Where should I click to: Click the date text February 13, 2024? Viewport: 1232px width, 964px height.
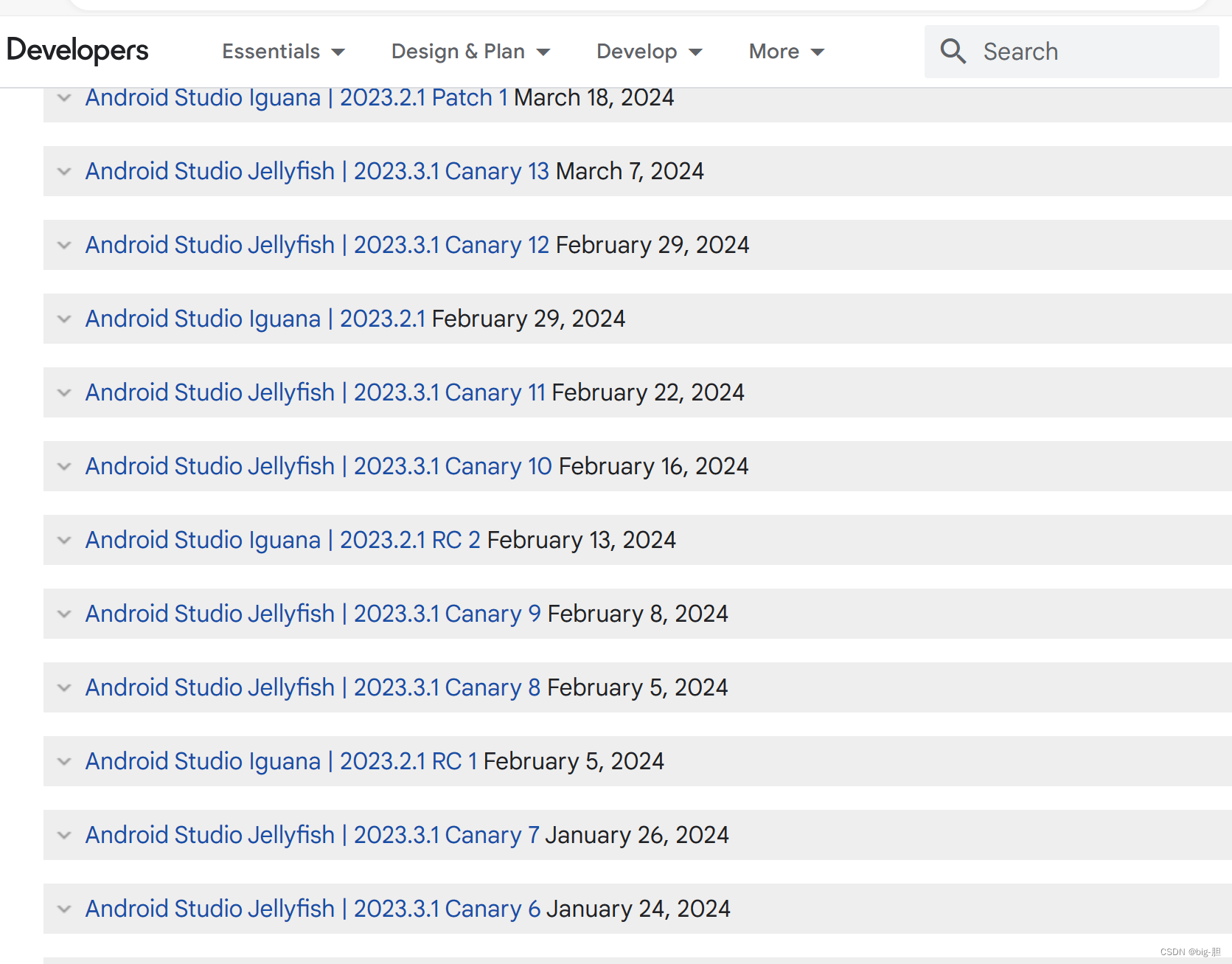[581, 540]
